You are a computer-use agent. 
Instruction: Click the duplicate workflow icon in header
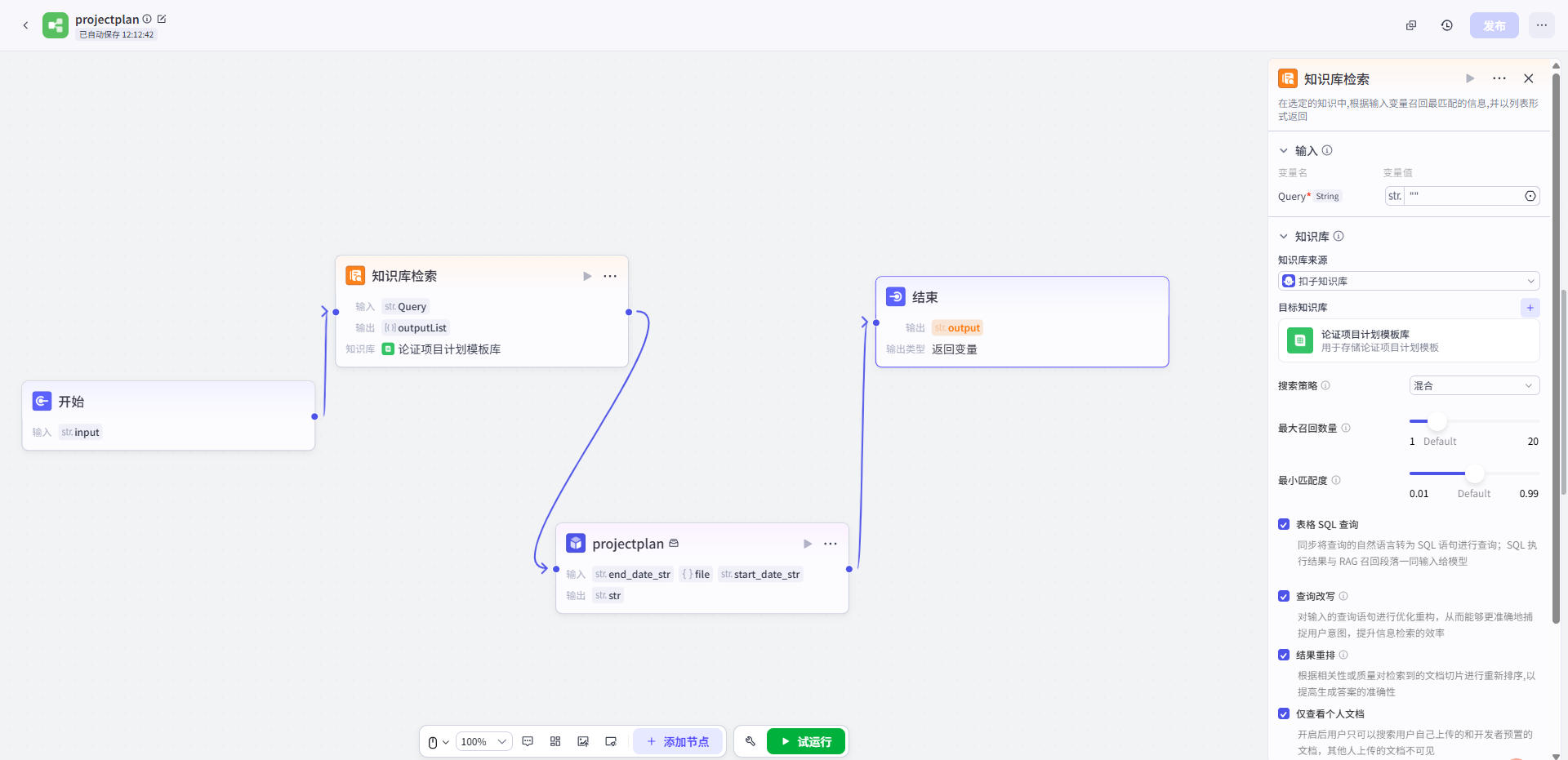(1410, 25)
